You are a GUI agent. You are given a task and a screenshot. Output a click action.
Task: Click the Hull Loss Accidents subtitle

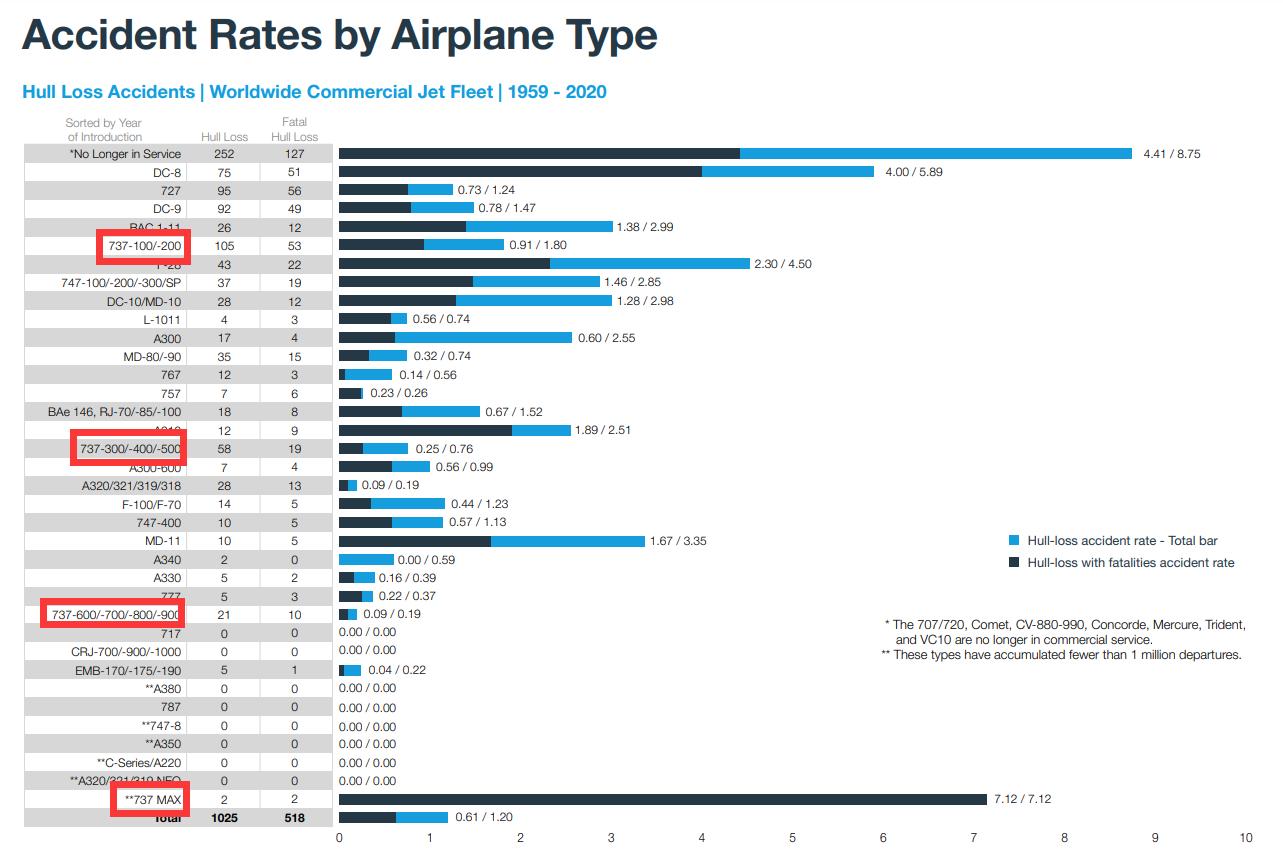tap(314, 92)
